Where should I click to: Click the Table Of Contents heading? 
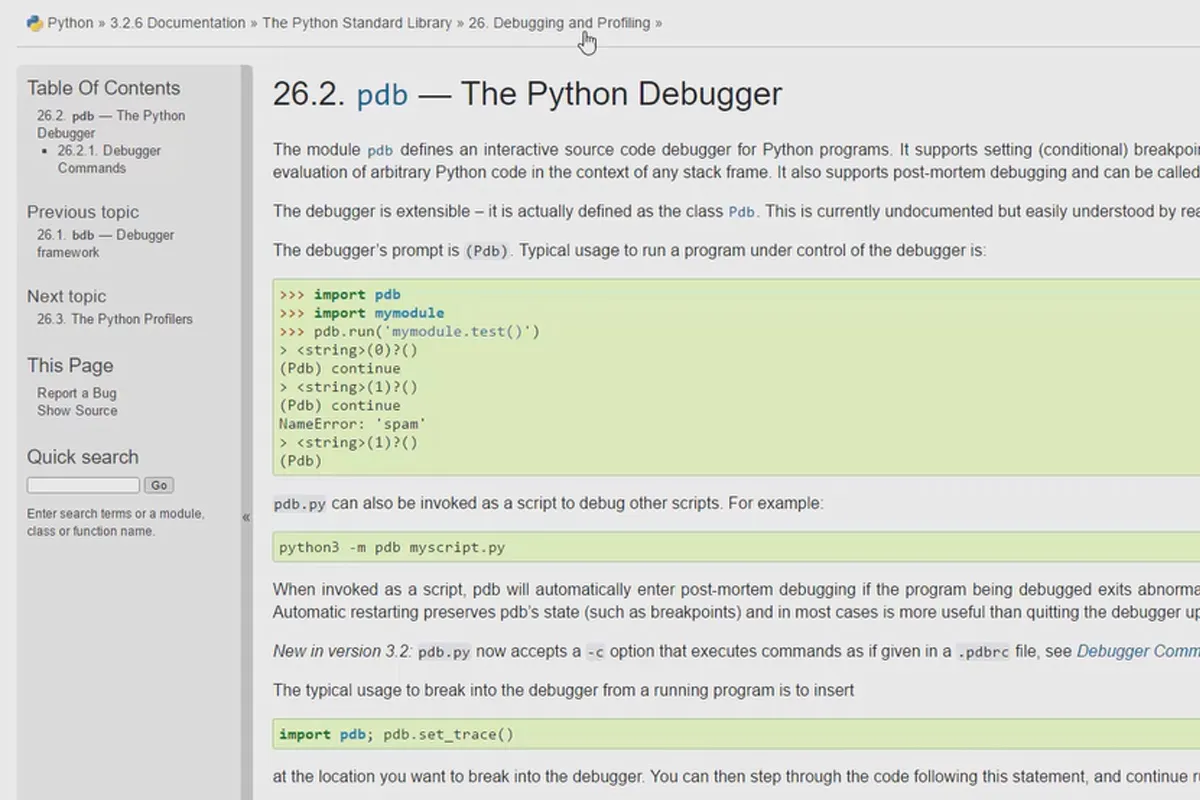[104, 88]
